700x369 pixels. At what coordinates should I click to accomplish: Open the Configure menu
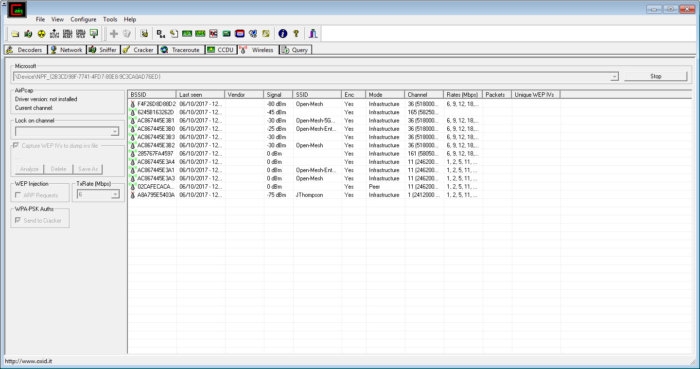tap(83, 20)
